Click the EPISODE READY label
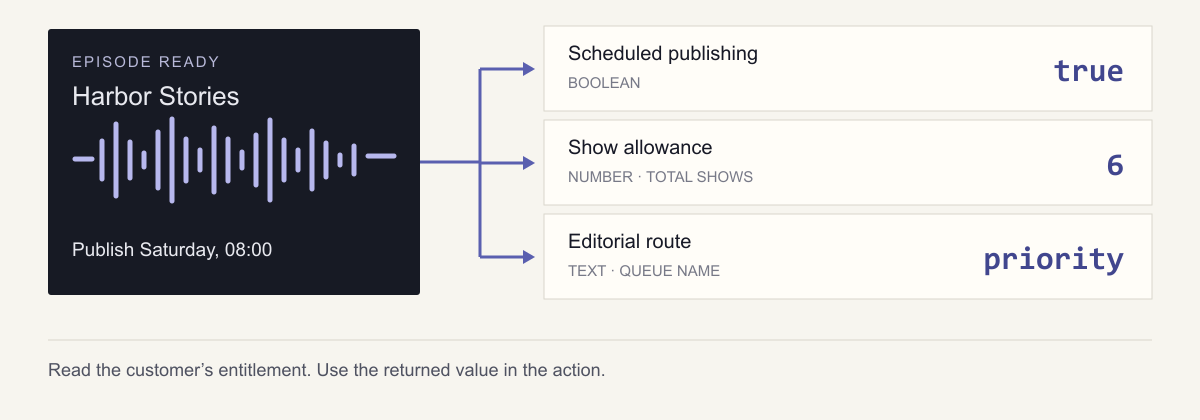The image size is (1200, 420). click(146, 62)
